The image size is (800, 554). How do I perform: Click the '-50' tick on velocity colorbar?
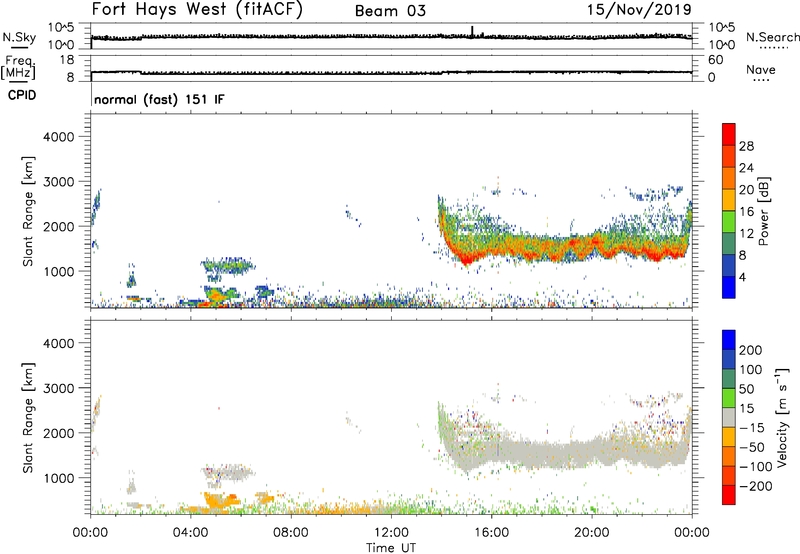pos(752,447)
